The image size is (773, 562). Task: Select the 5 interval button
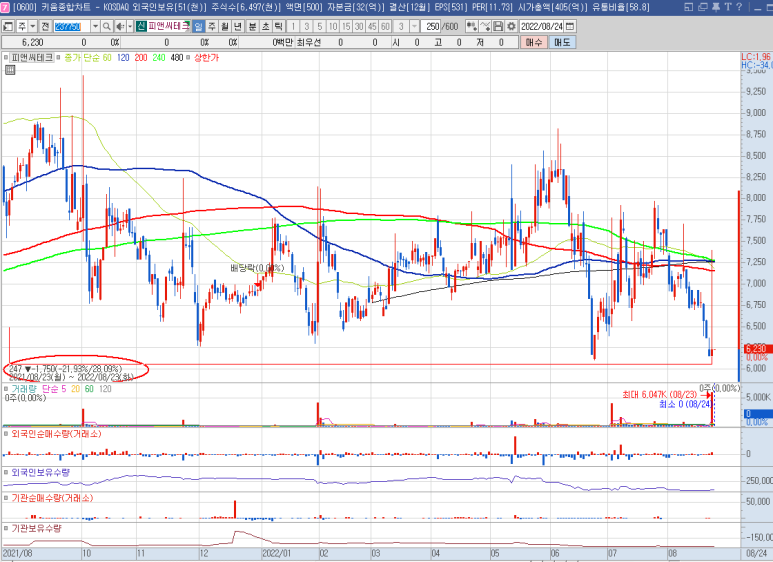pyautogui.click(x=319, y=26)
